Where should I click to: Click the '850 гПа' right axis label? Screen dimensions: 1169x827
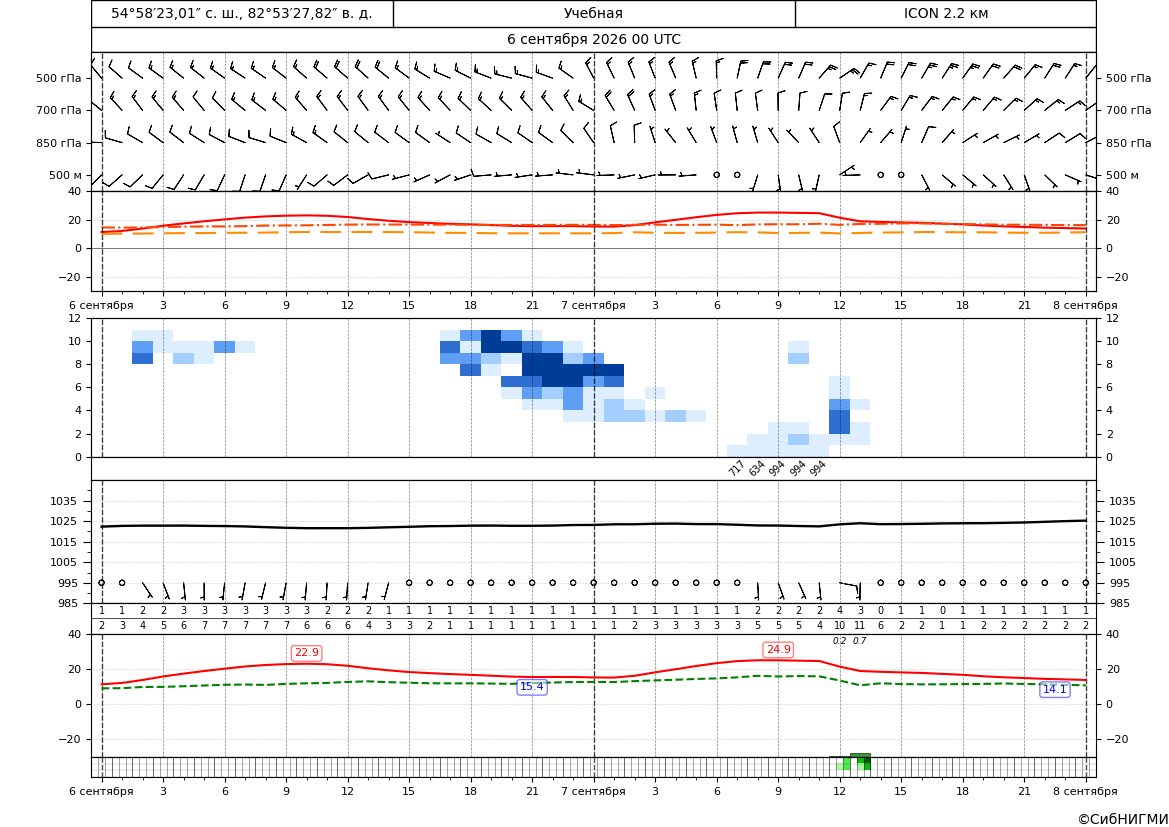(x=1128, y=143)
